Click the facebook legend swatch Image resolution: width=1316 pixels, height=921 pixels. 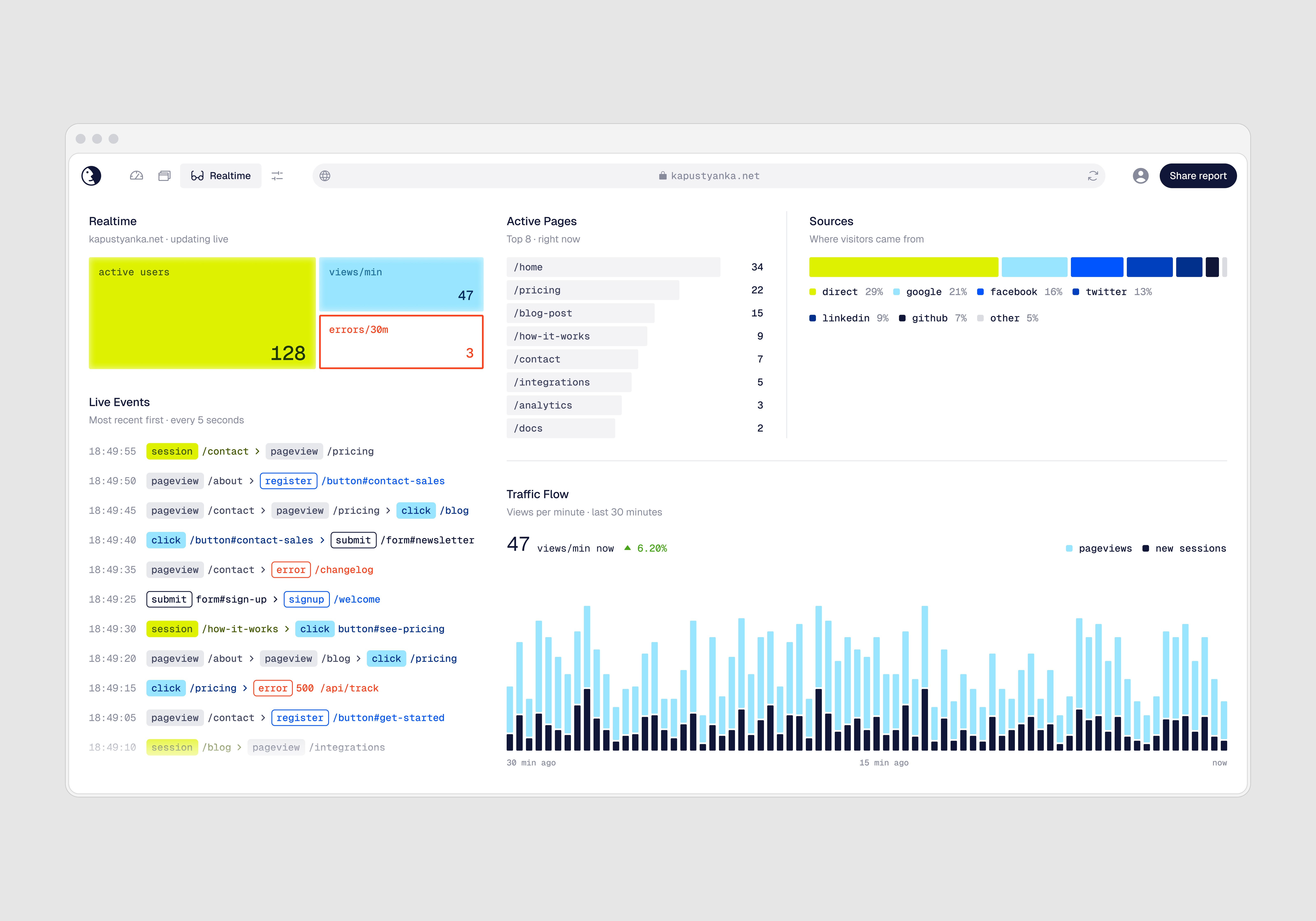981,292
